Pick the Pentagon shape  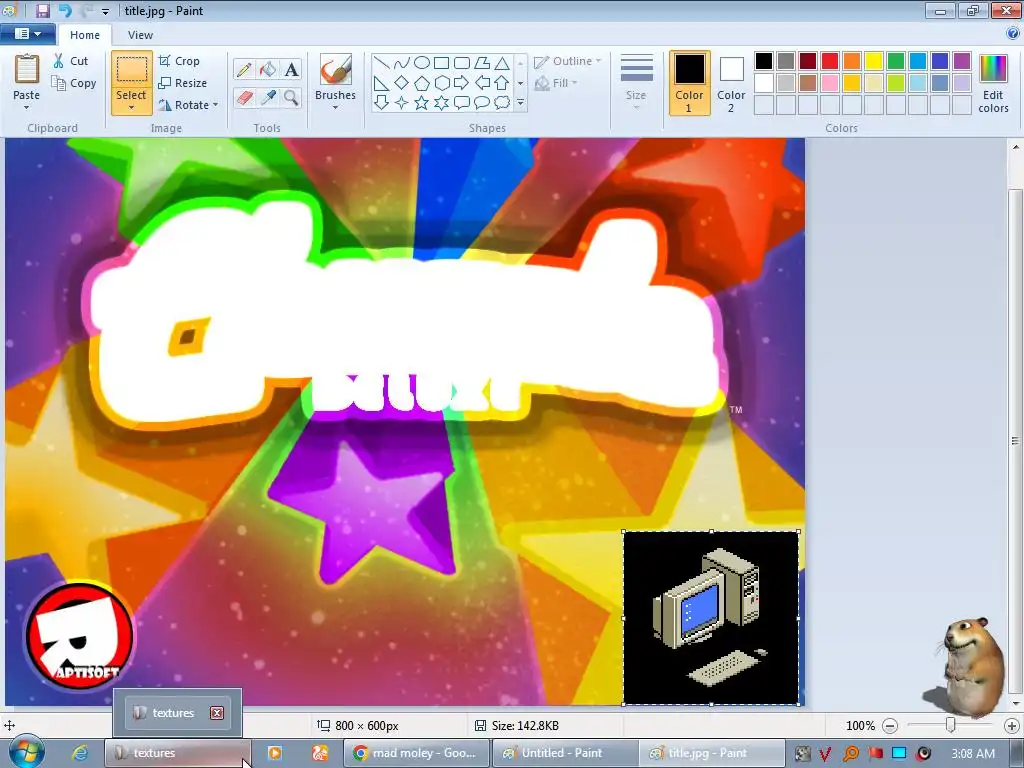[x=422, y=83]
